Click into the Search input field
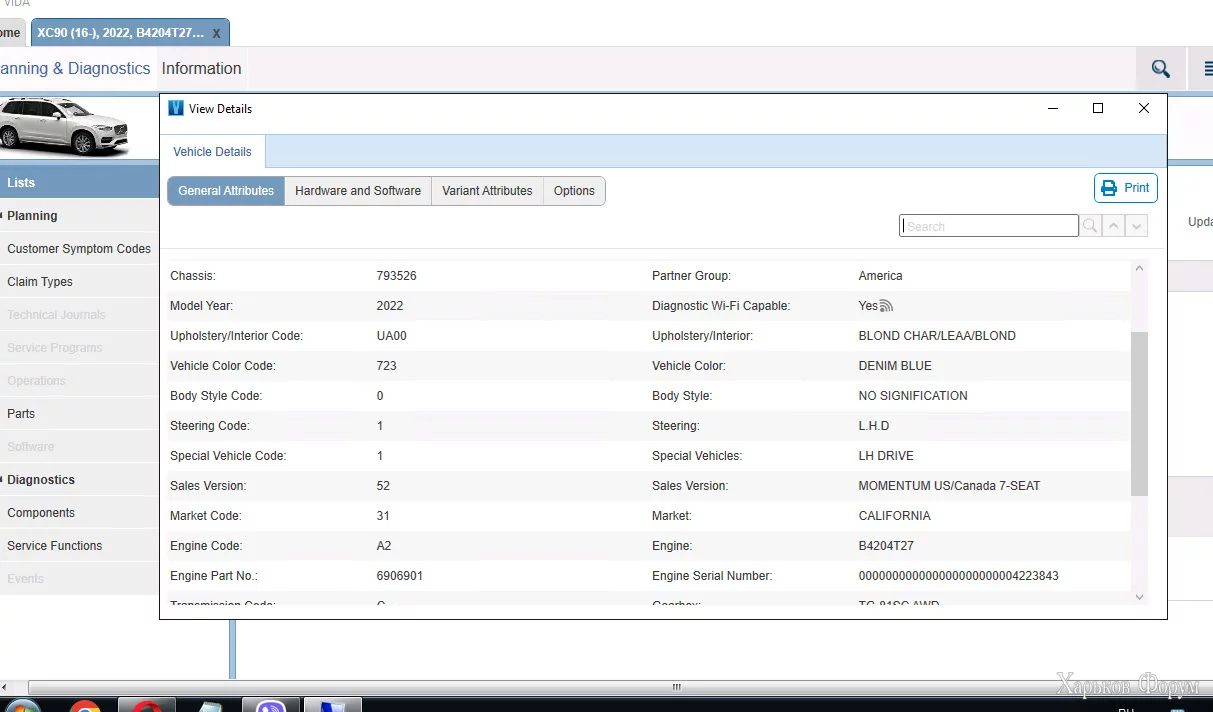This screenshot has height=712, width=1213. (x=988, y=226)
